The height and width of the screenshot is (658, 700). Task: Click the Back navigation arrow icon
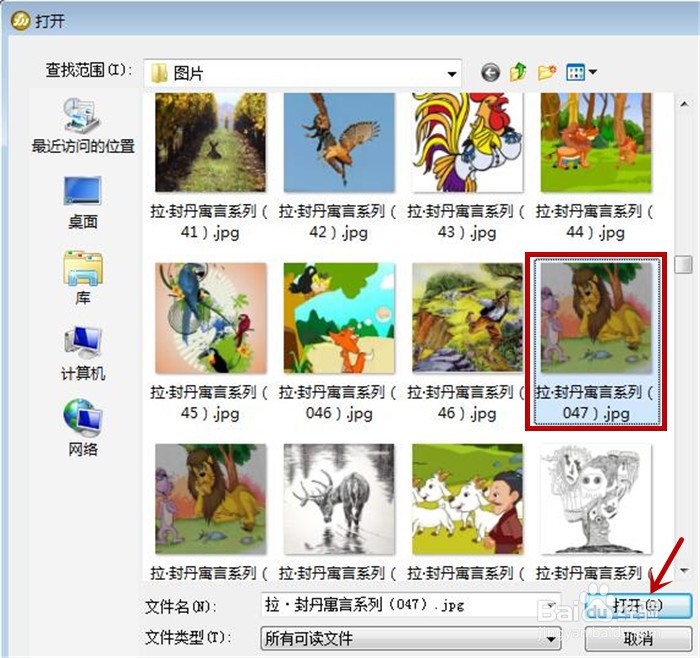coord(490,72)
